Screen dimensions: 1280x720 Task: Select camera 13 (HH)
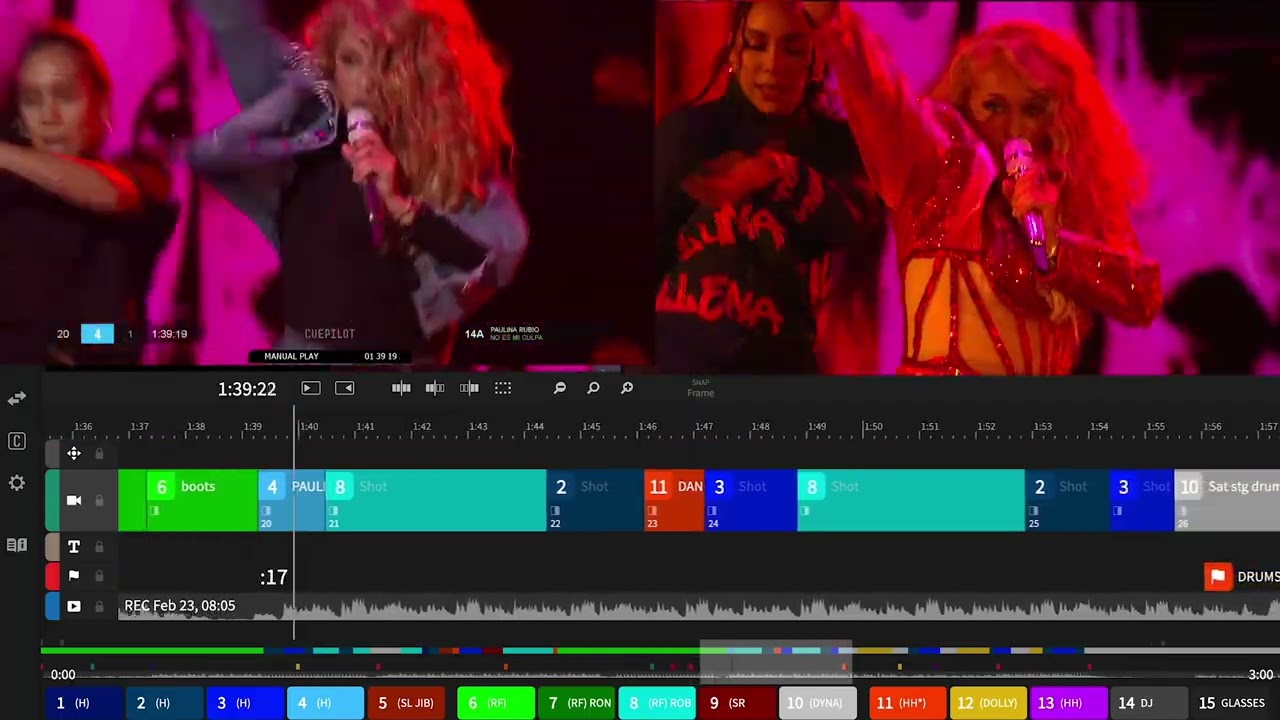(x=1069, y=703)
